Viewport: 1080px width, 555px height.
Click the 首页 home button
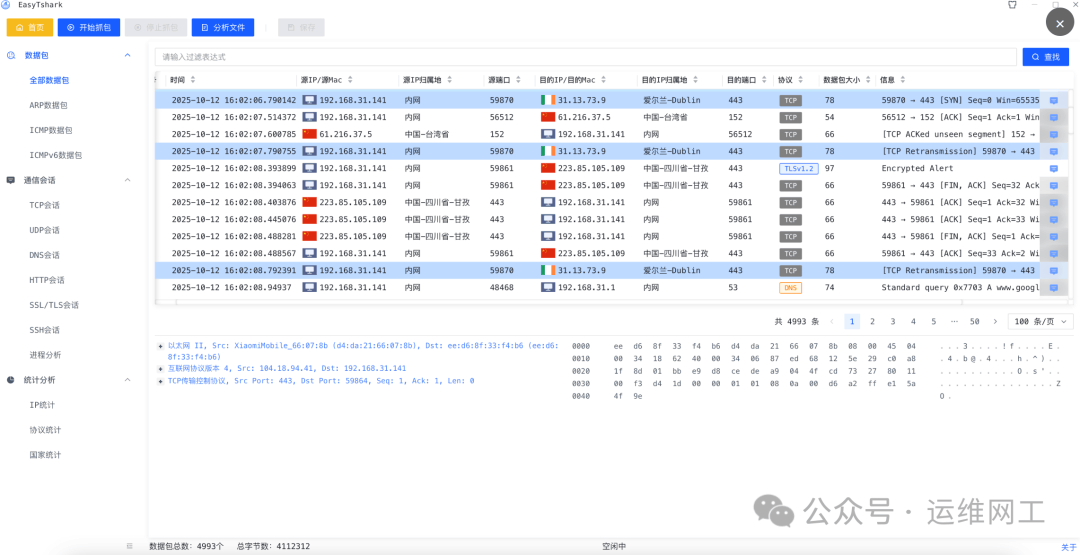point(29,28)
